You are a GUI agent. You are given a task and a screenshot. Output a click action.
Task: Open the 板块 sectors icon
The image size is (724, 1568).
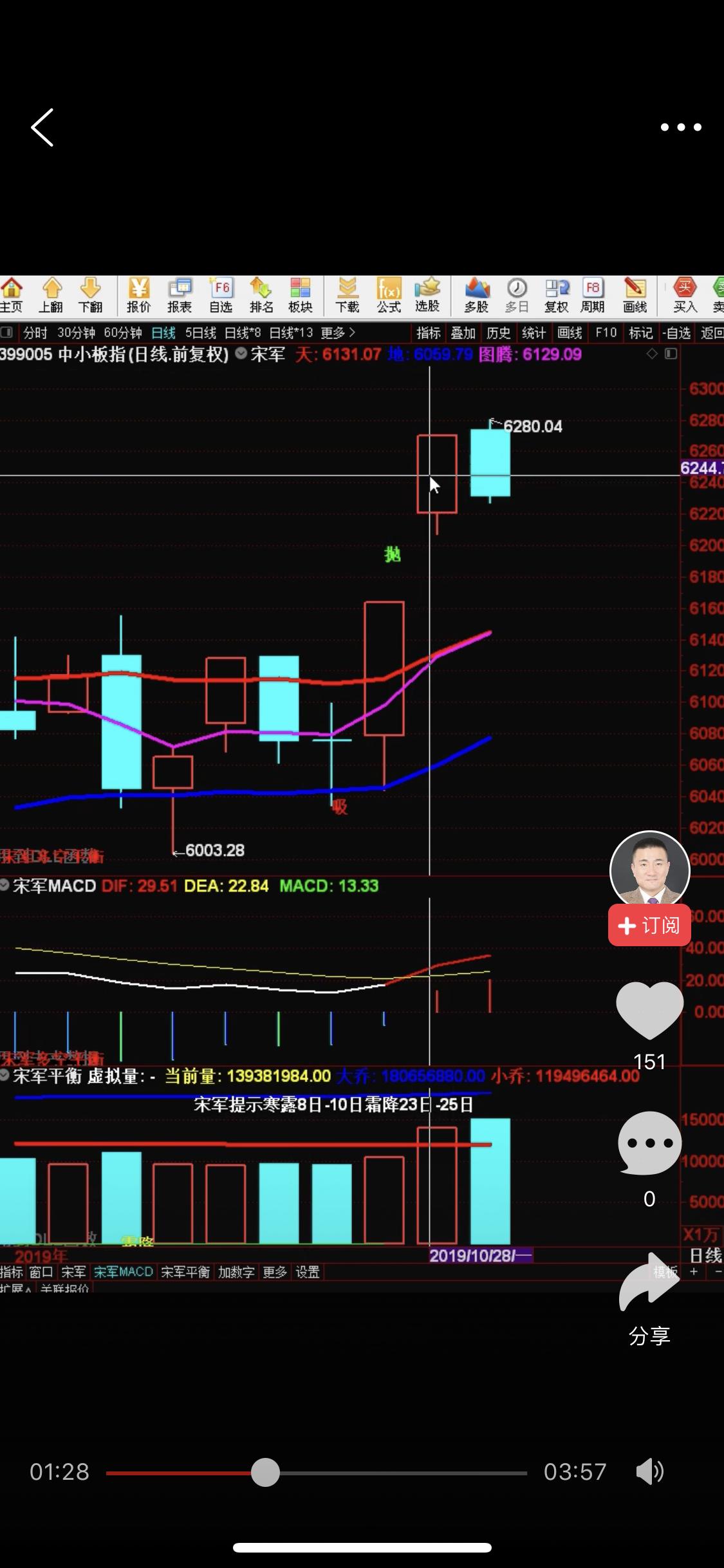301,295
